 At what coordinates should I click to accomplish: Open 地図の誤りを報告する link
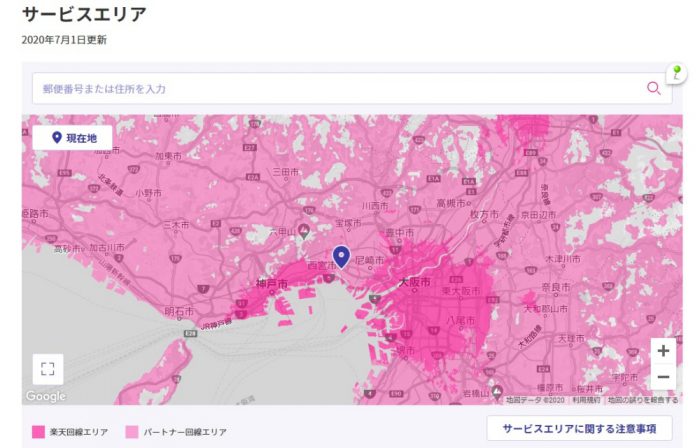click(x=643, y=400)
